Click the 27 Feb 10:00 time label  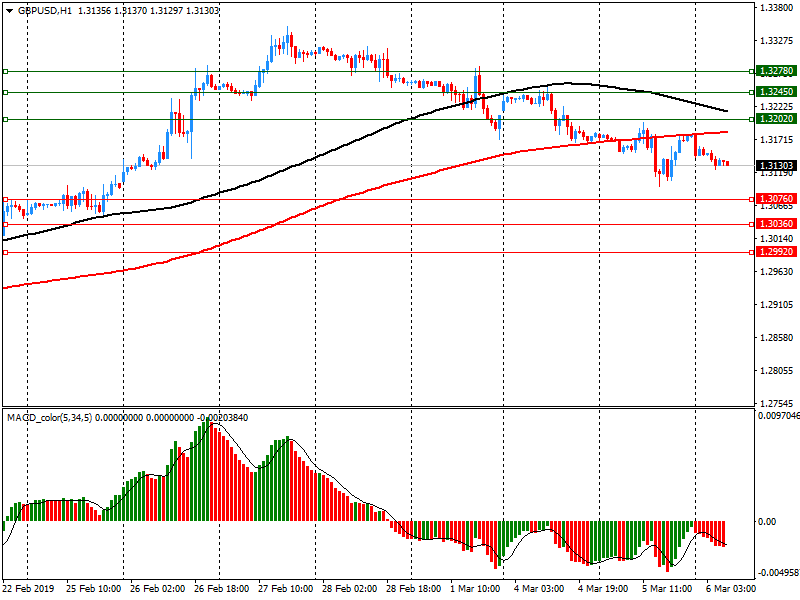(286, 589)
